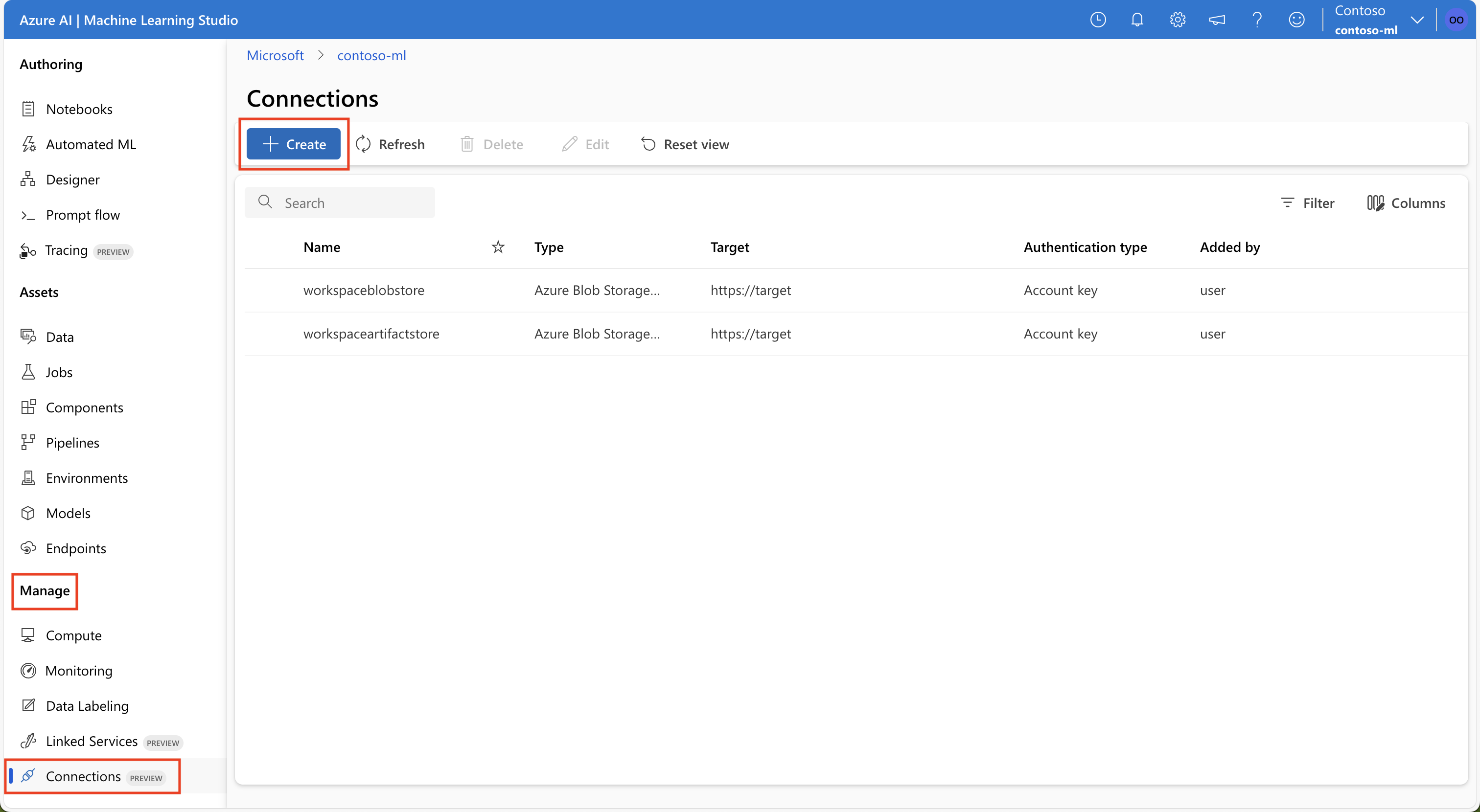Expand the Linked Services preview section

tap(91, 740)
